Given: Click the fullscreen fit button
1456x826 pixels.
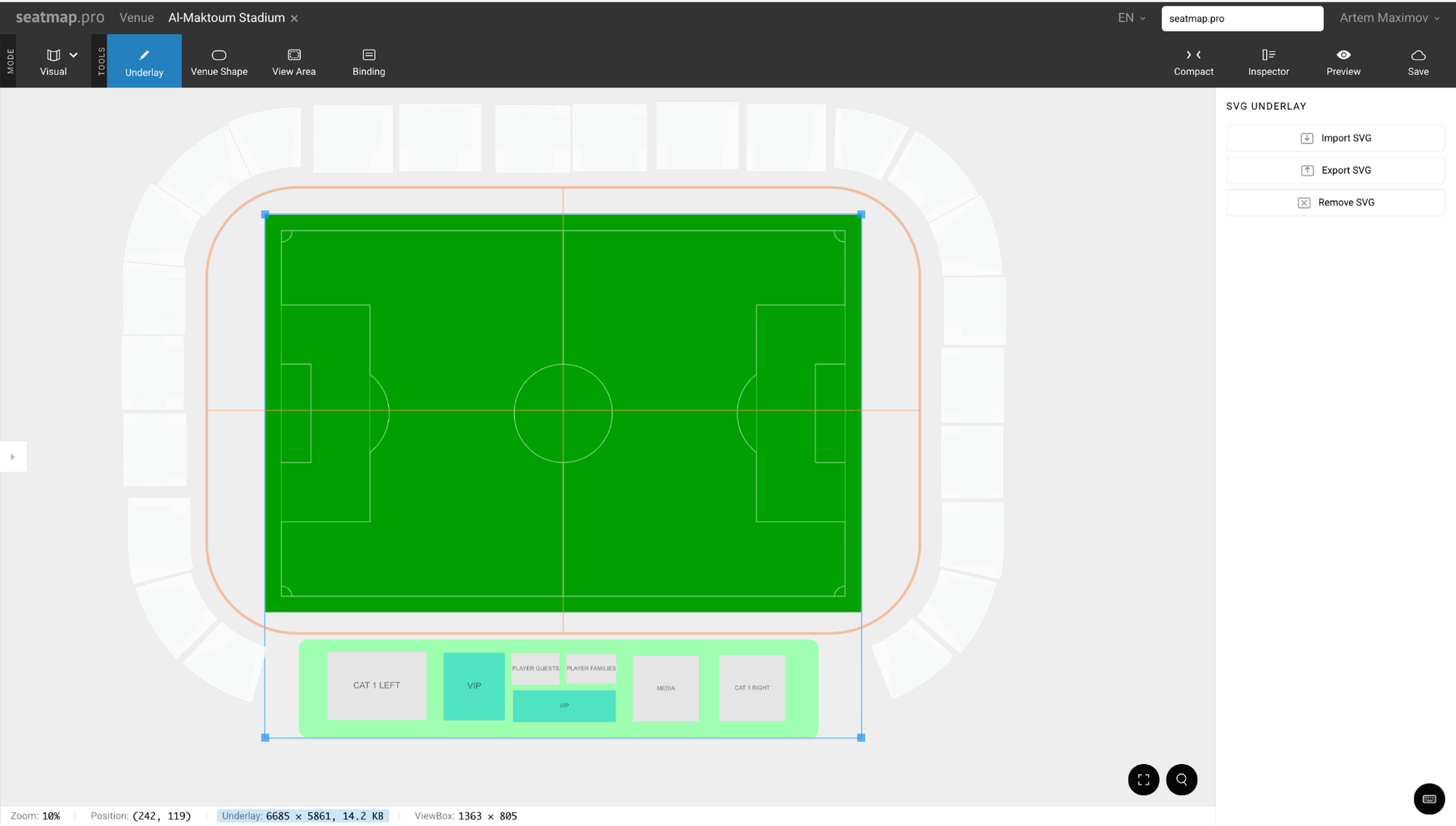Looking at the screenshot, I should pos(1143,779).
